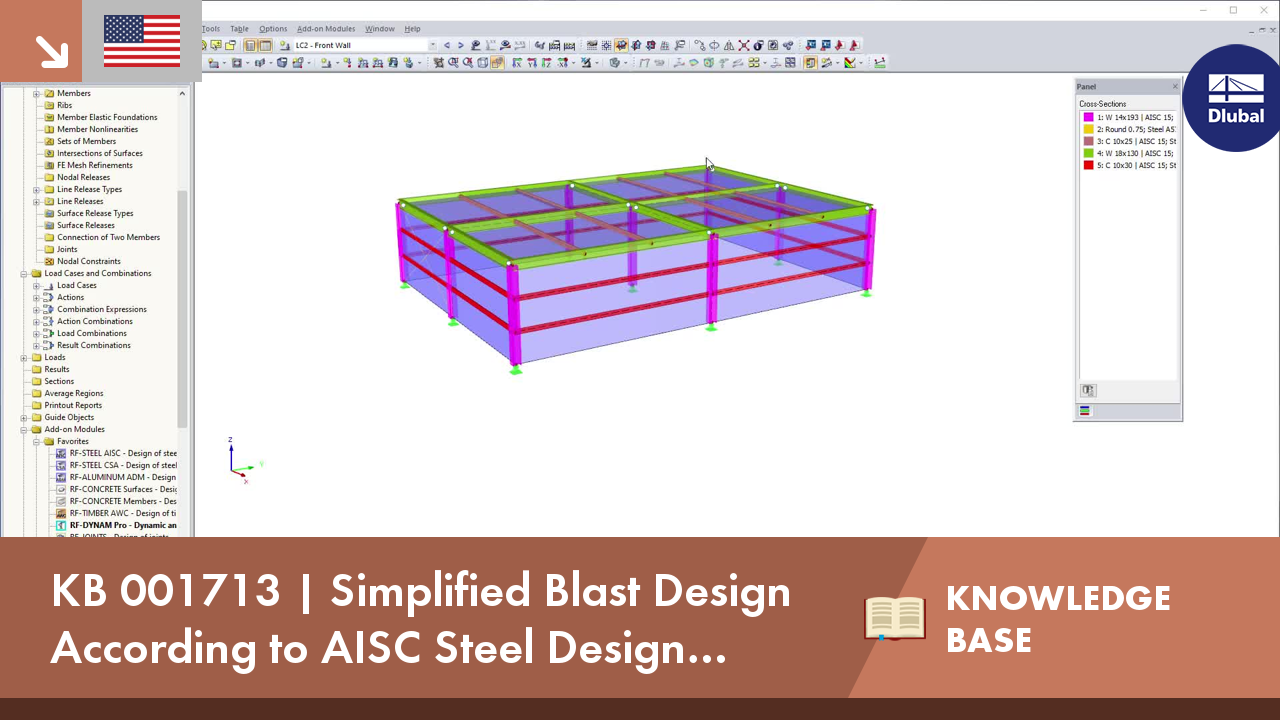This screenshot has width=1280, height=720.
Task: Toggle the highlighted view mode icon in top toolbar
Action: [622, 45]
